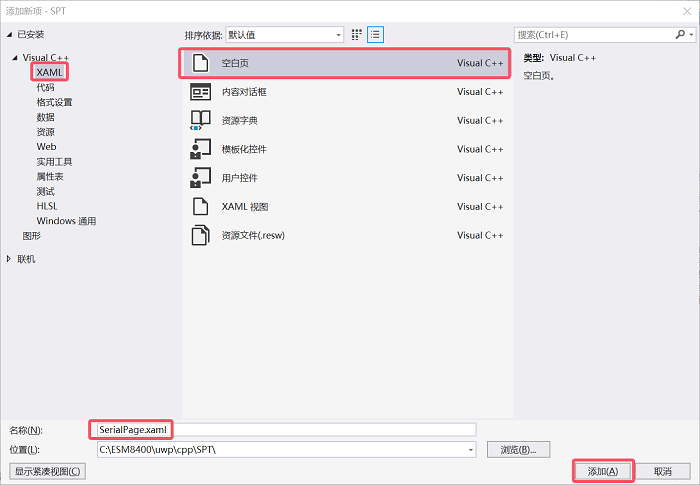This screenshot has width=700, height=485.
Task: Open the search options dropdown arrow
Action: 691,35
